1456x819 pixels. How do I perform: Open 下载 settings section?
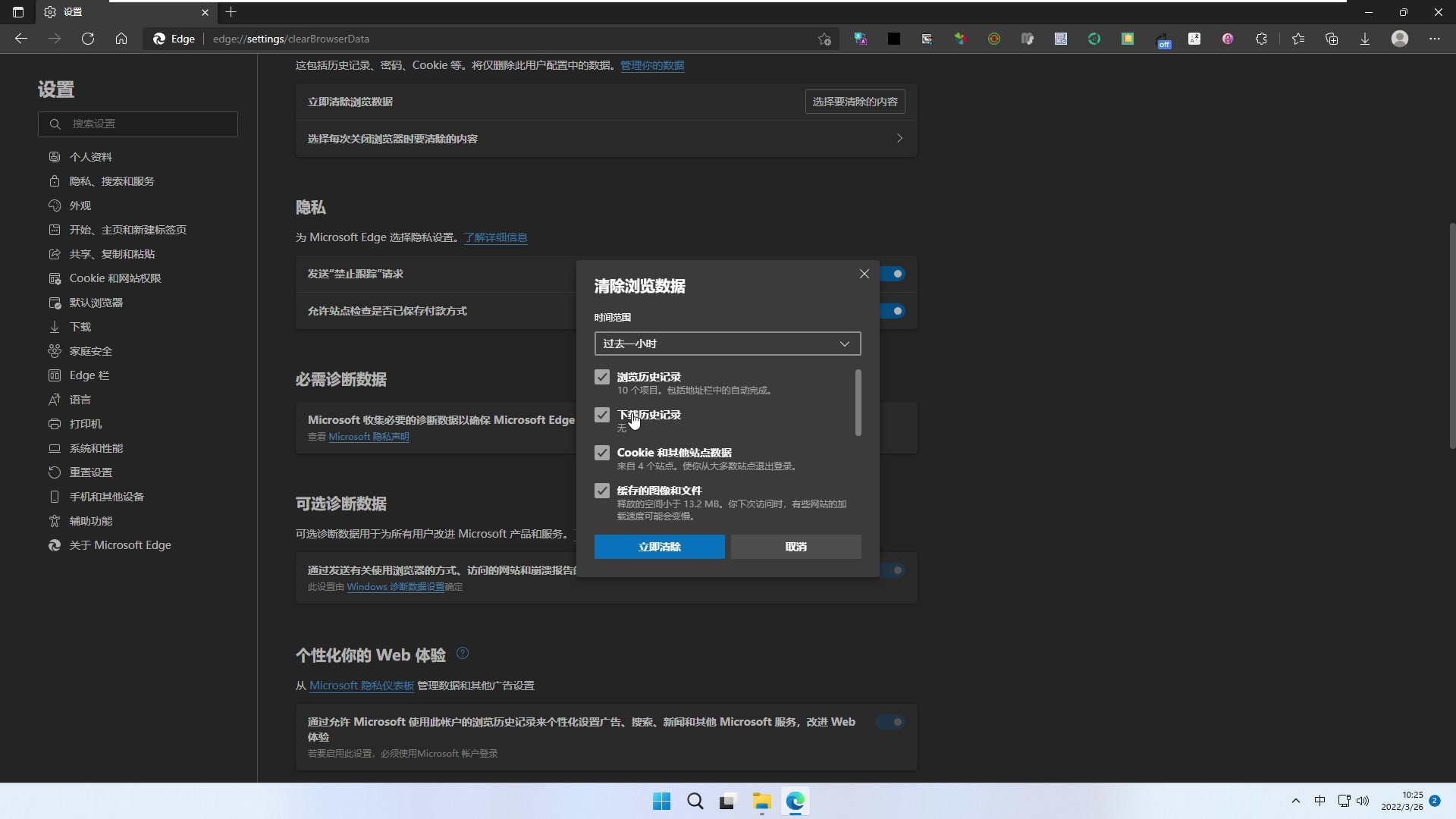pos(80,327)
